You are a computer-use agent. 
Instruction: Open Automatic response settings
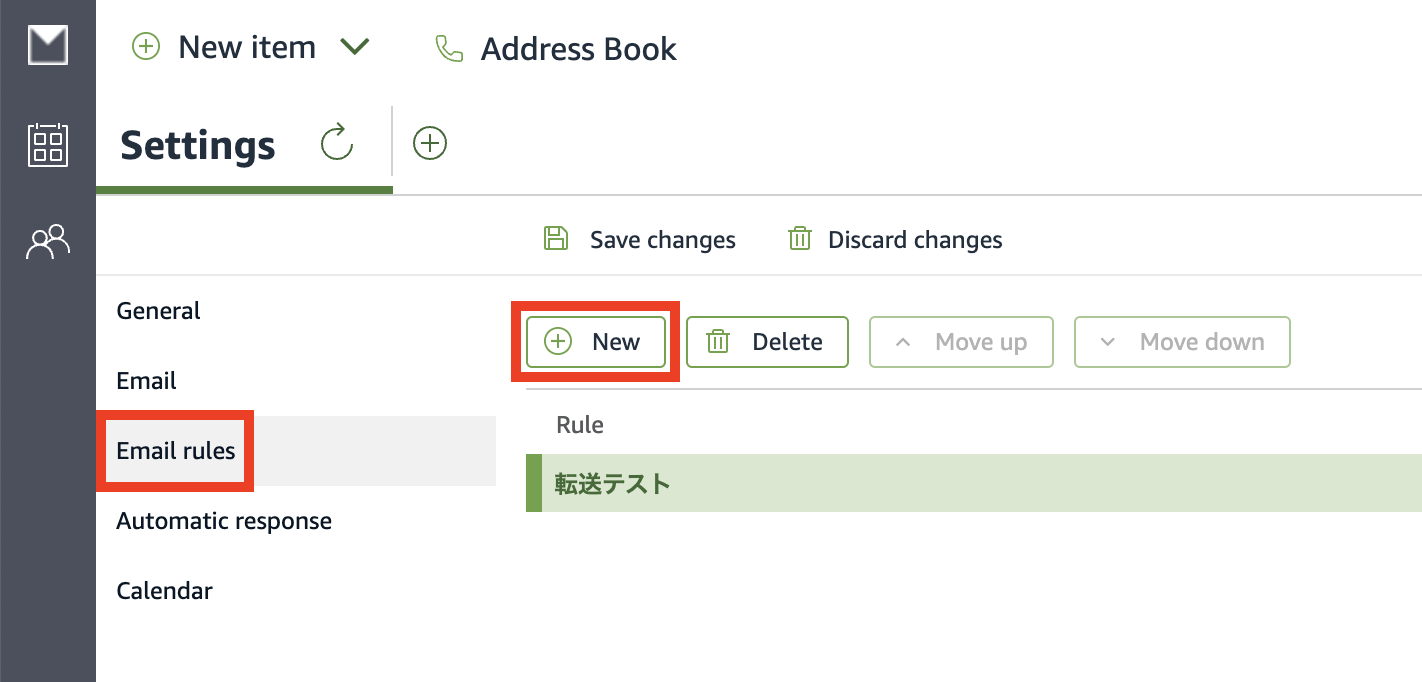pyautogui.click(x=224, y=521)
